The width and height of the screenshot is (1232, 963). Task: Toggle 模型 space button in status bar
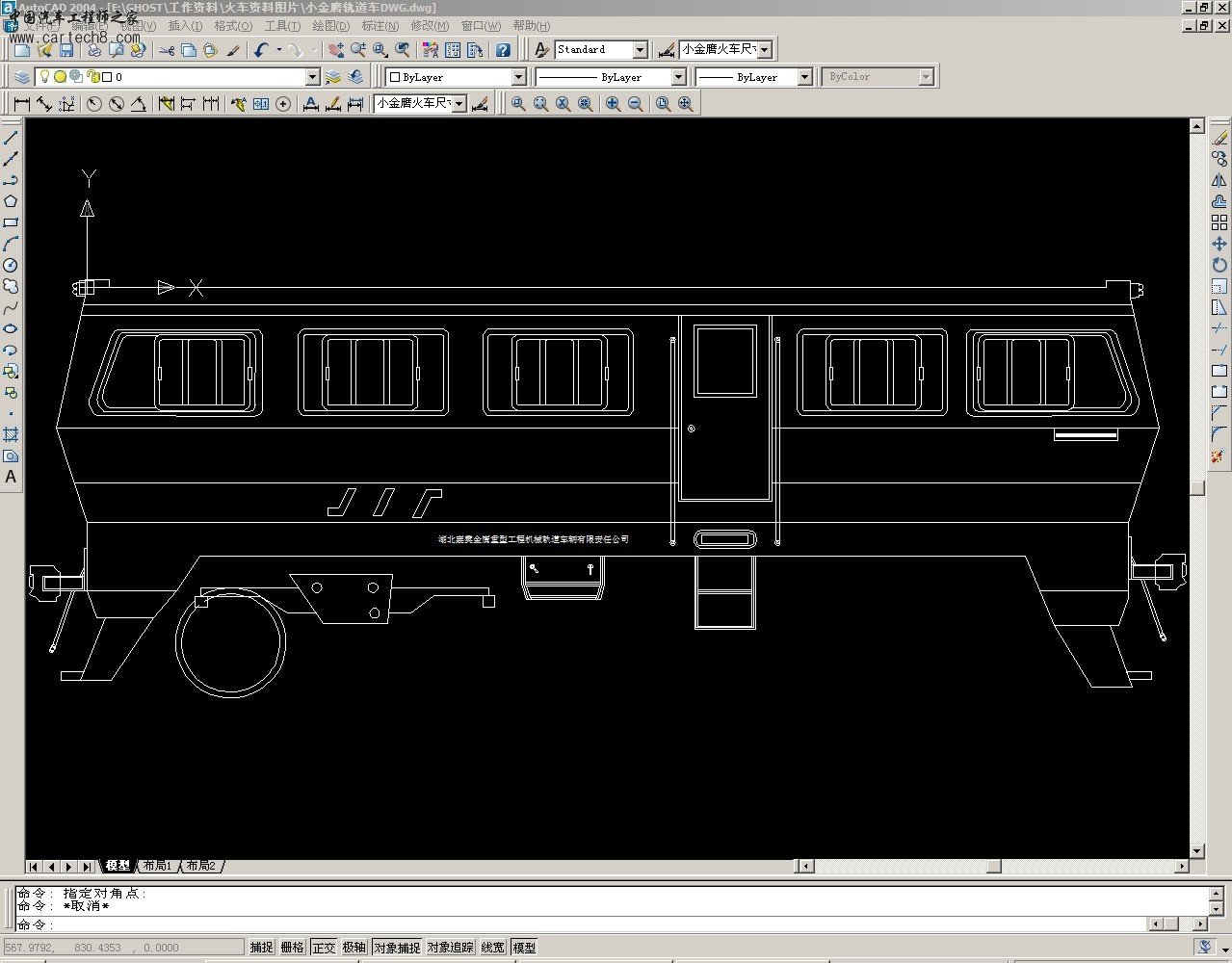point(524,948)
